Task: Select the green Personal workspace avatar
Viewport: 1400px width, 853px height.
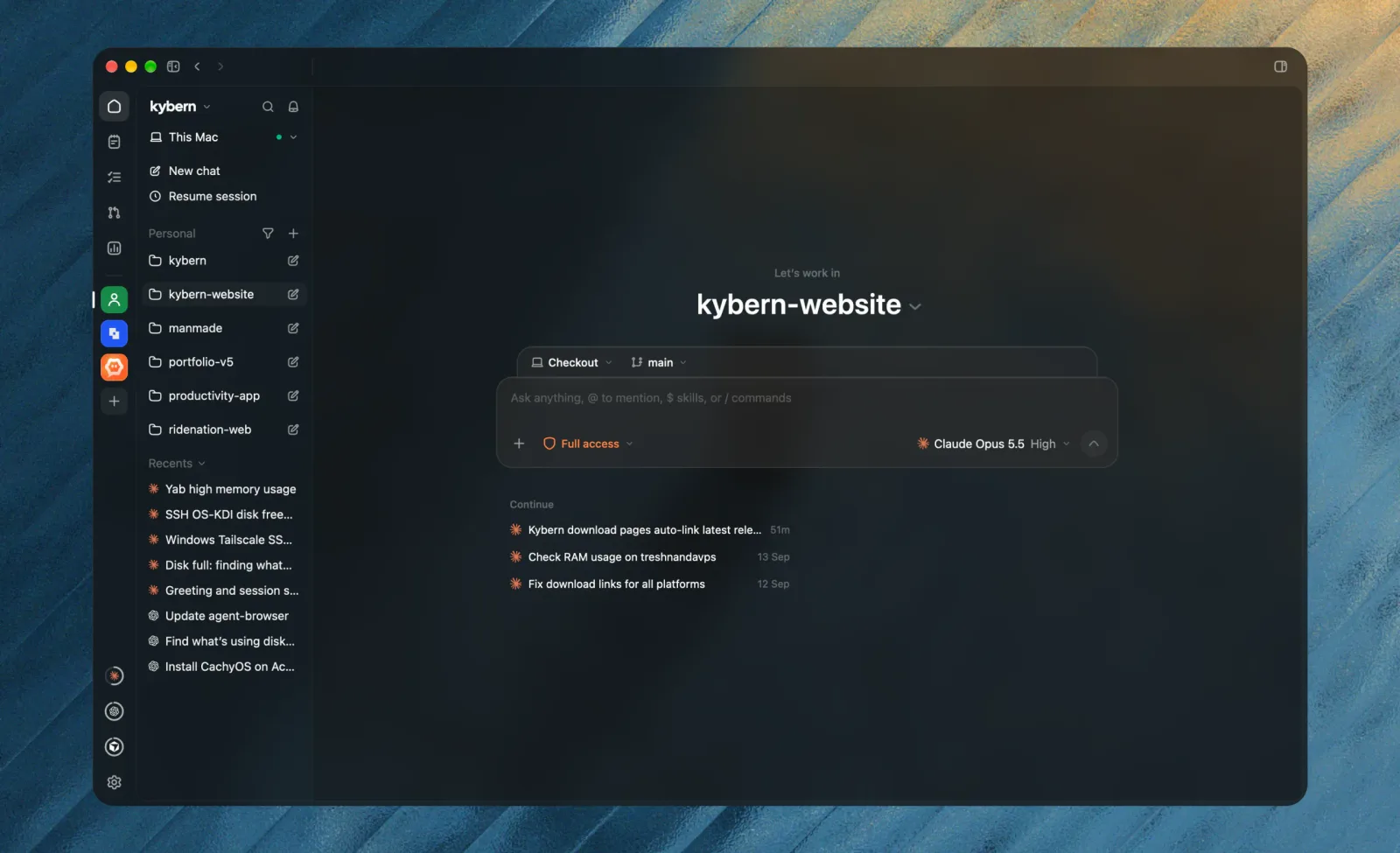Action: pos(114,300)
